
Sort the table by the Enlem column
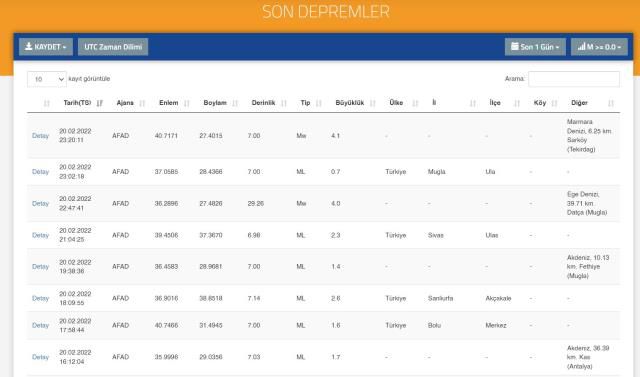(x=174, y=103)
